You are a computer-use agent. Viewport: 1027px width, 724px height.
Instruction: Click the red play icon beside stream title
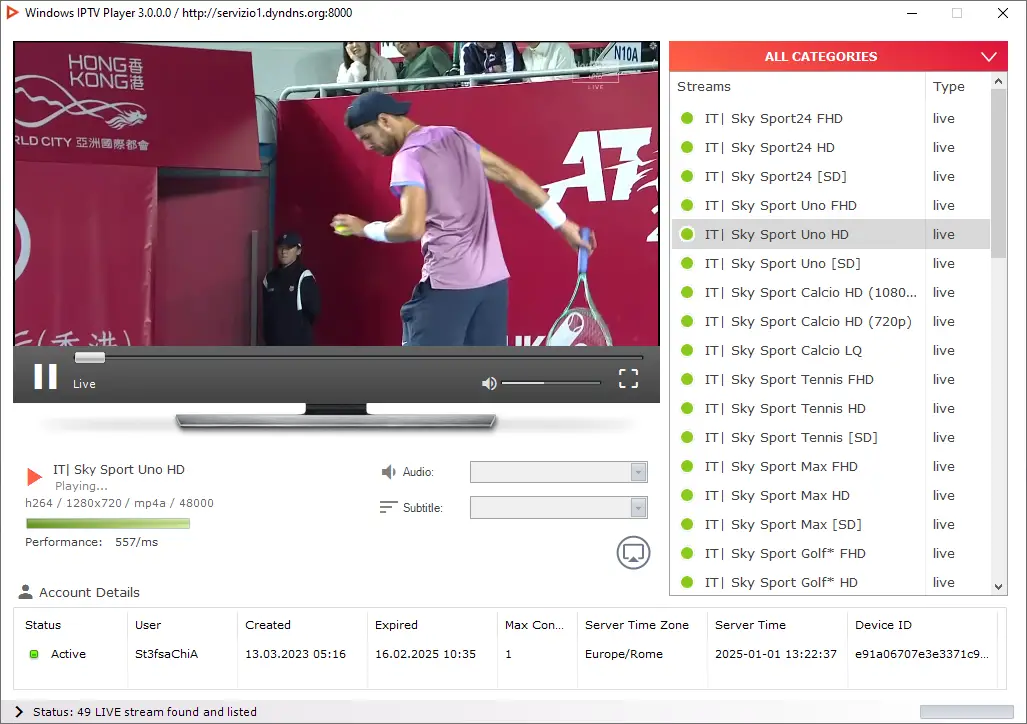point(34,476)
